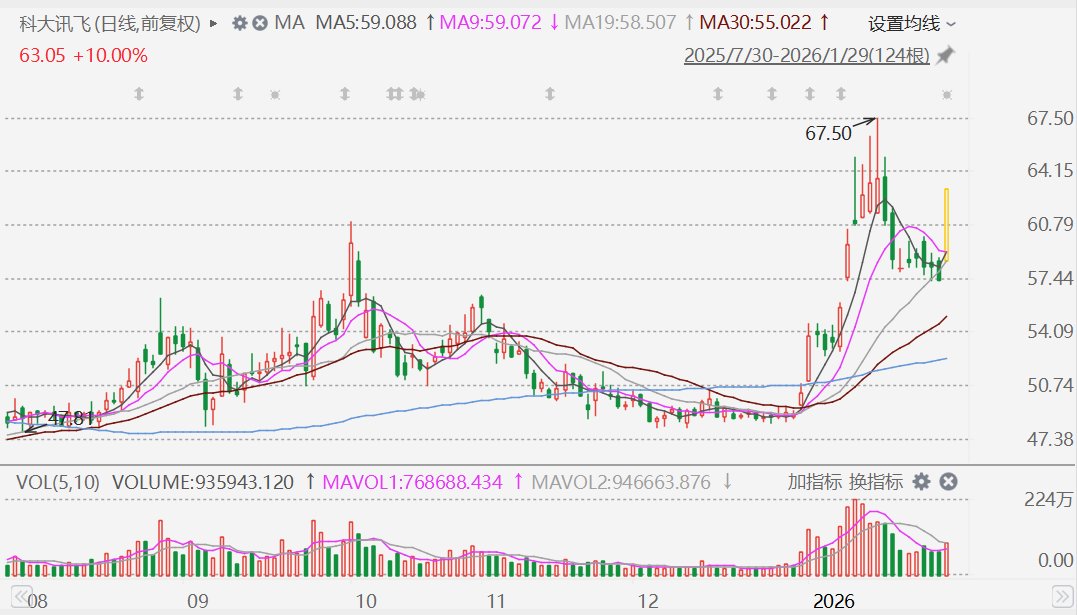The height and width of the screenshot is (615, 1077).
Task: Click the 224万 volume axis label
Action: click(x=1049, y=500)
